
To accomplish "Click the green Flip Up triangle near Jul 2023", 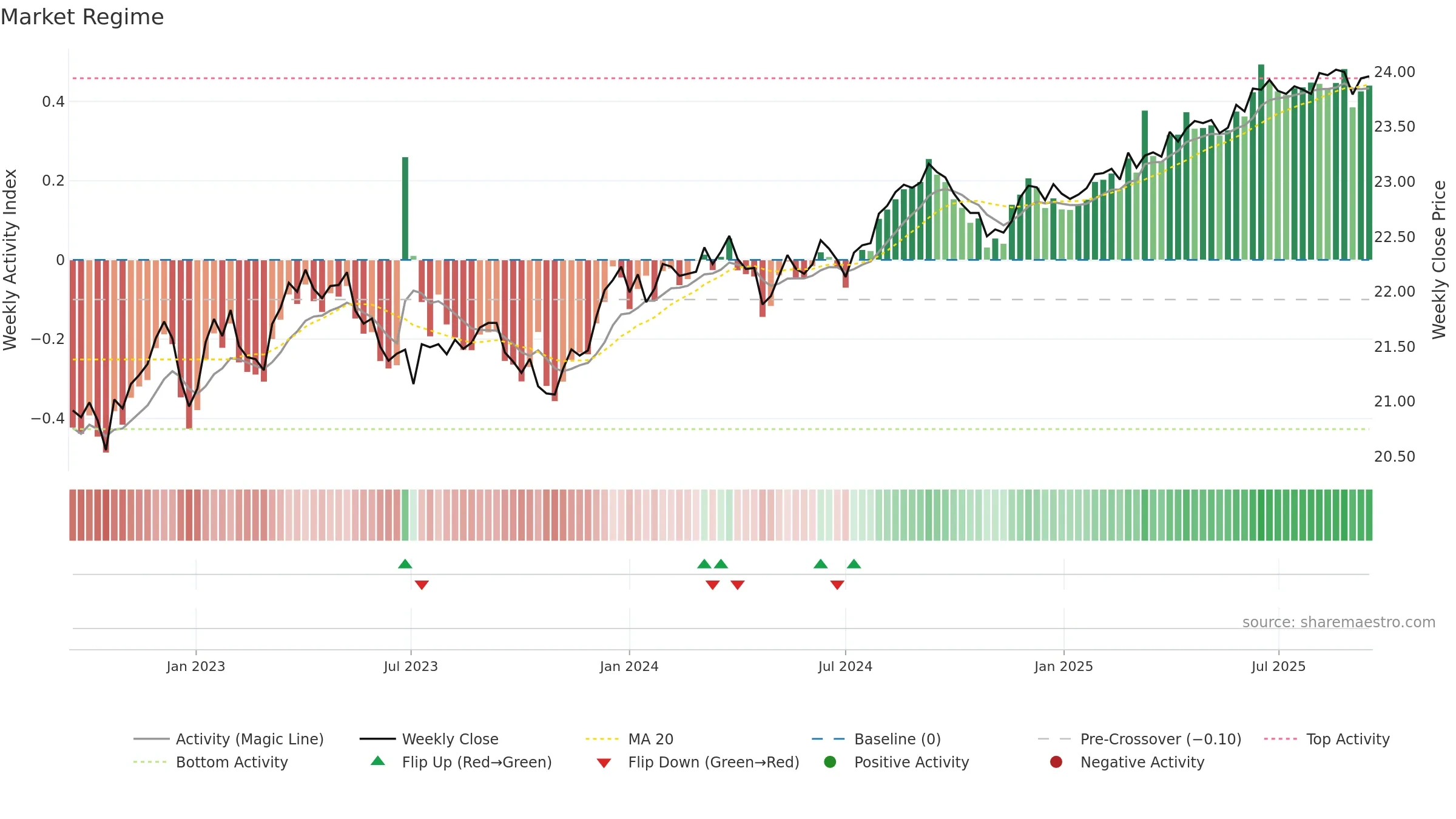I will pos(405,564).
